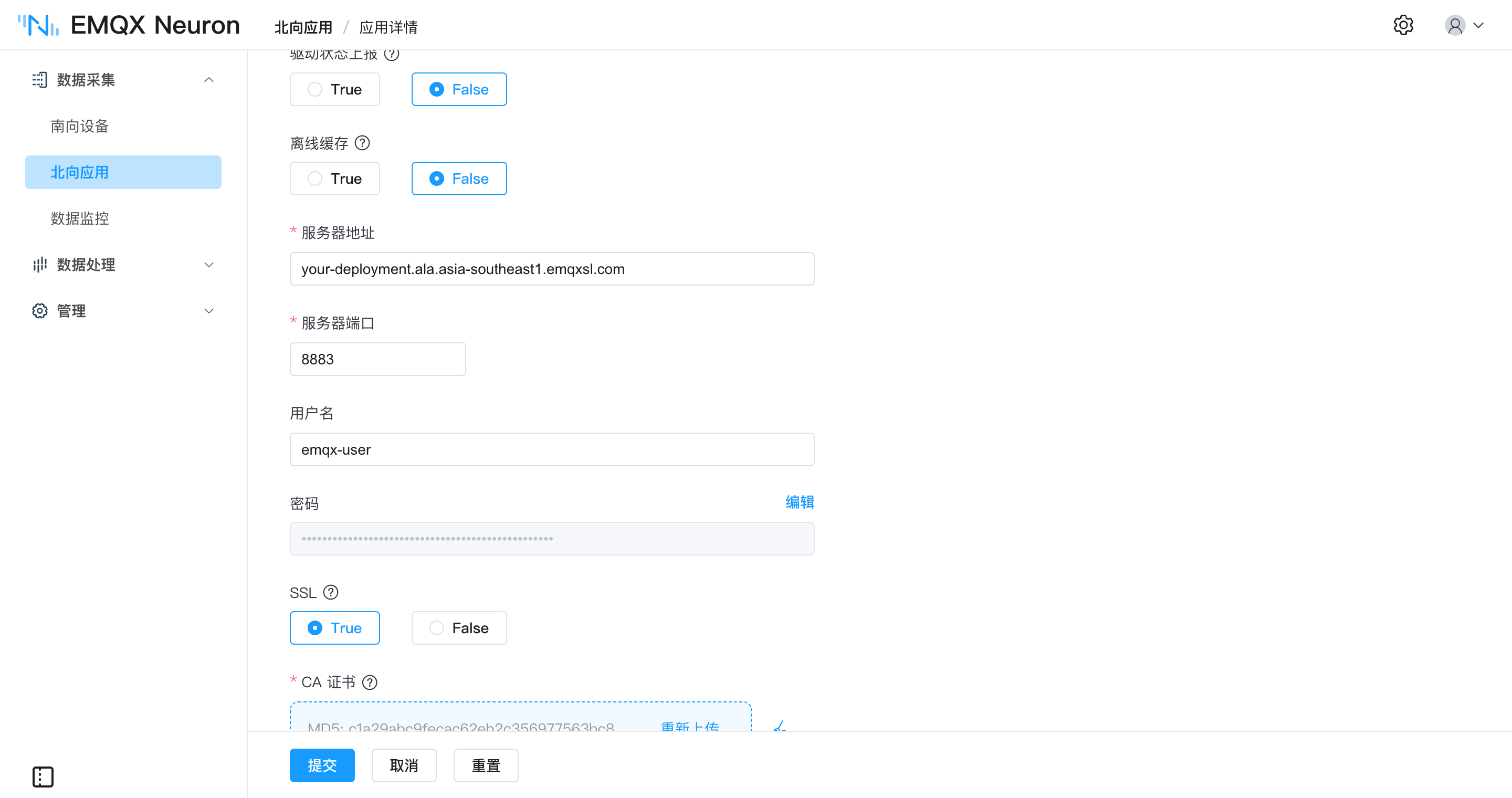1512x798 pixels.
Task: Click the 编辑 link for the password
Action: 800,502
